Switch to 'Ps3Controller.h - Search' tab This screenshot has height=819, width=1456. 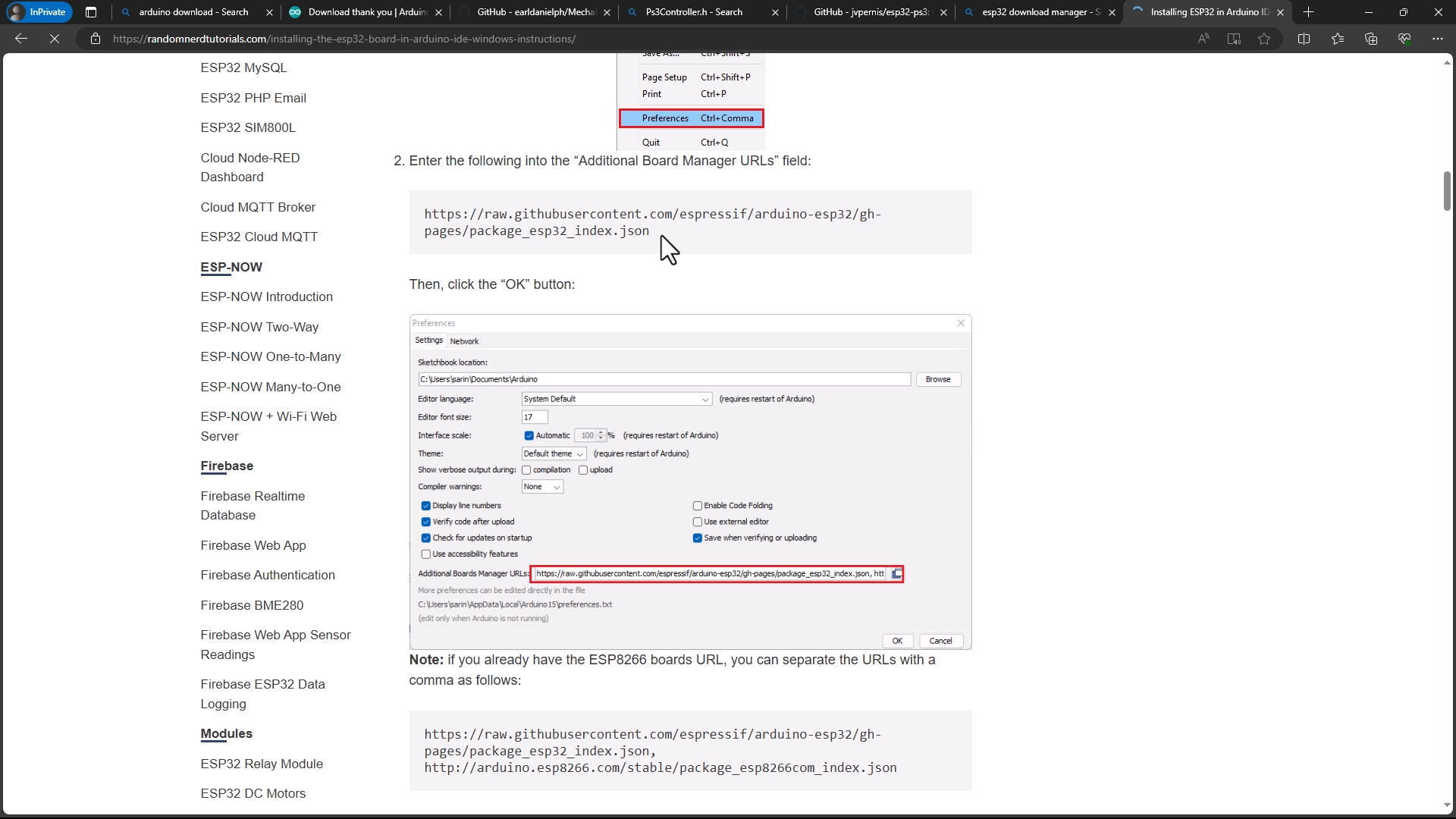(x=694, y=12)
